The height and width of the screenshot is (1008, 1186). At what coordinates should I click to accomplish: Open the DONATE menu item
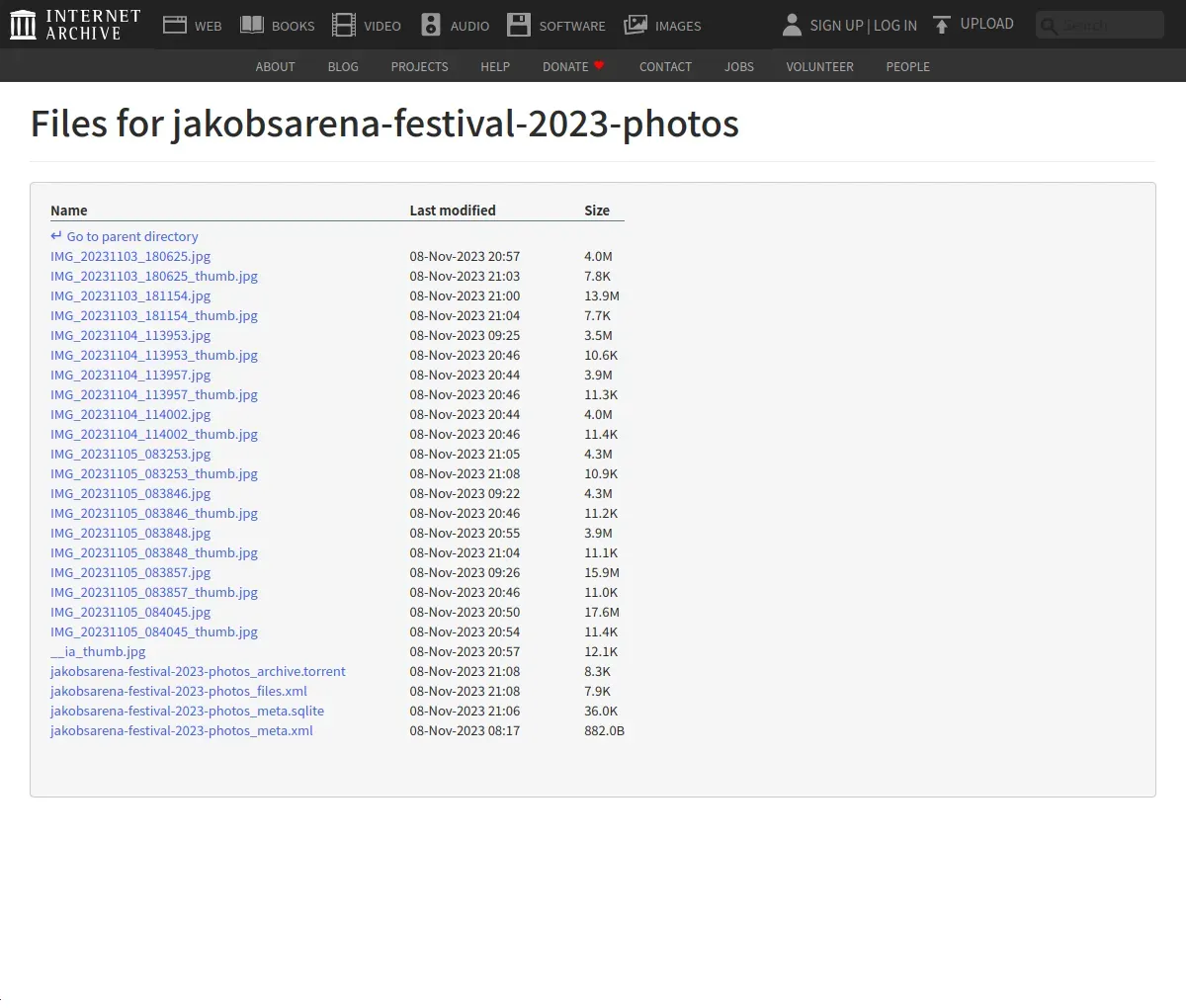pos(565,66)
